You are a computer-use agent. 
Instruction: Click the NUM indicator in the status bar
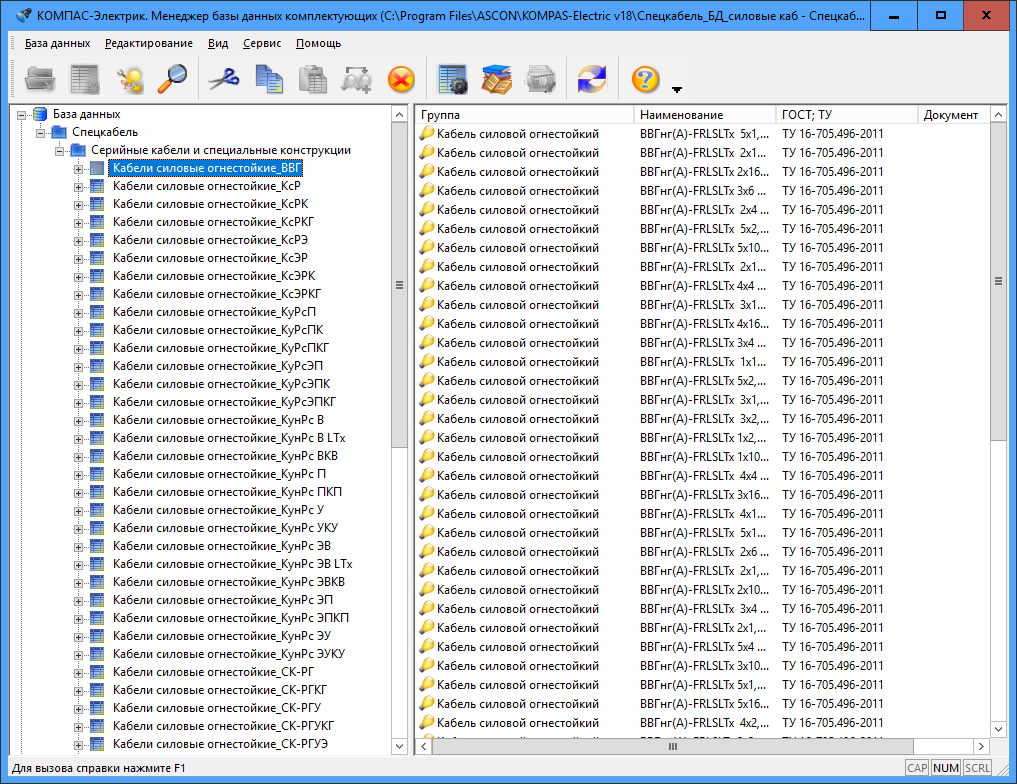click(946, 768)
